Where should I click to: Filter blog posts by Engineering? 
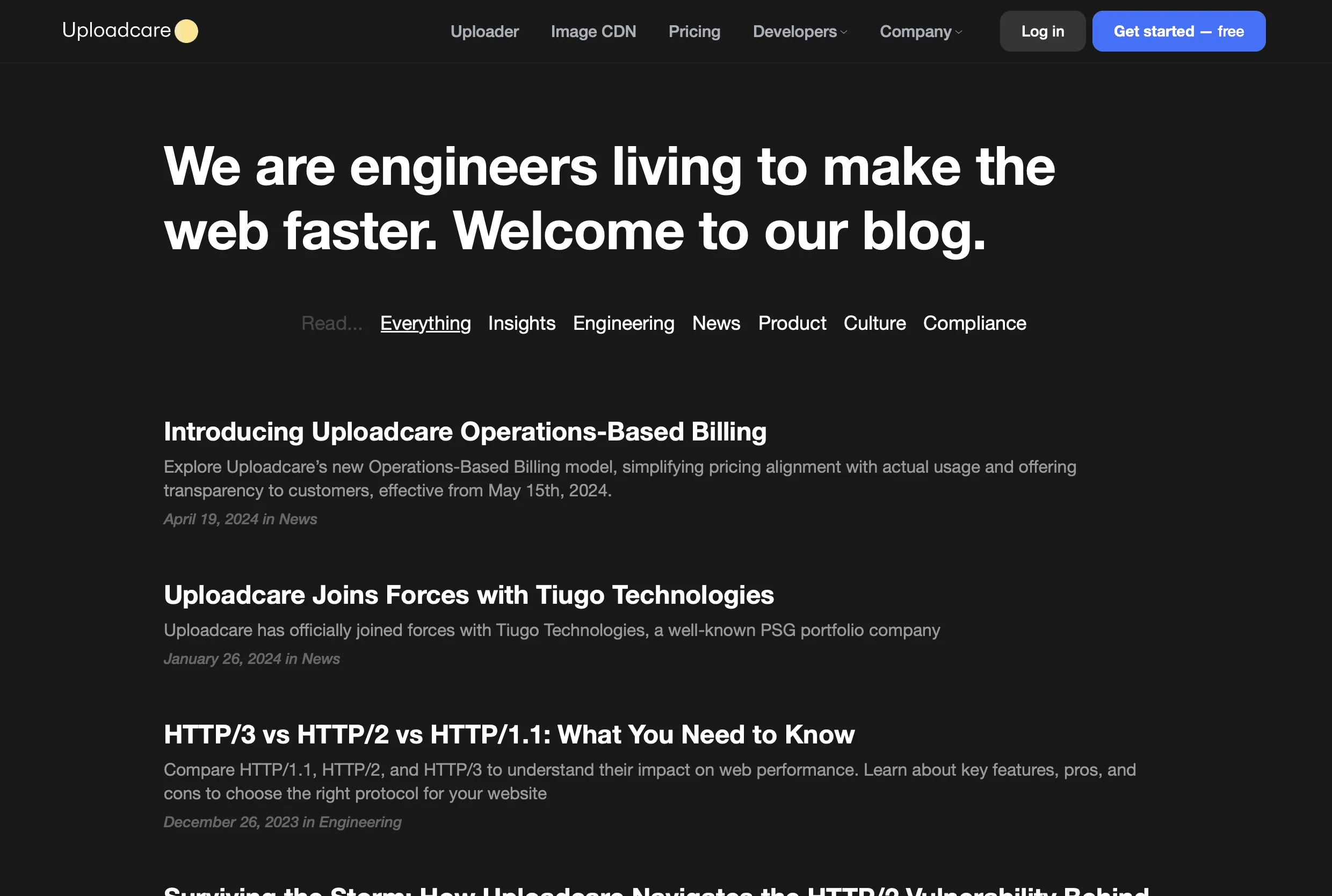[624, 323]
